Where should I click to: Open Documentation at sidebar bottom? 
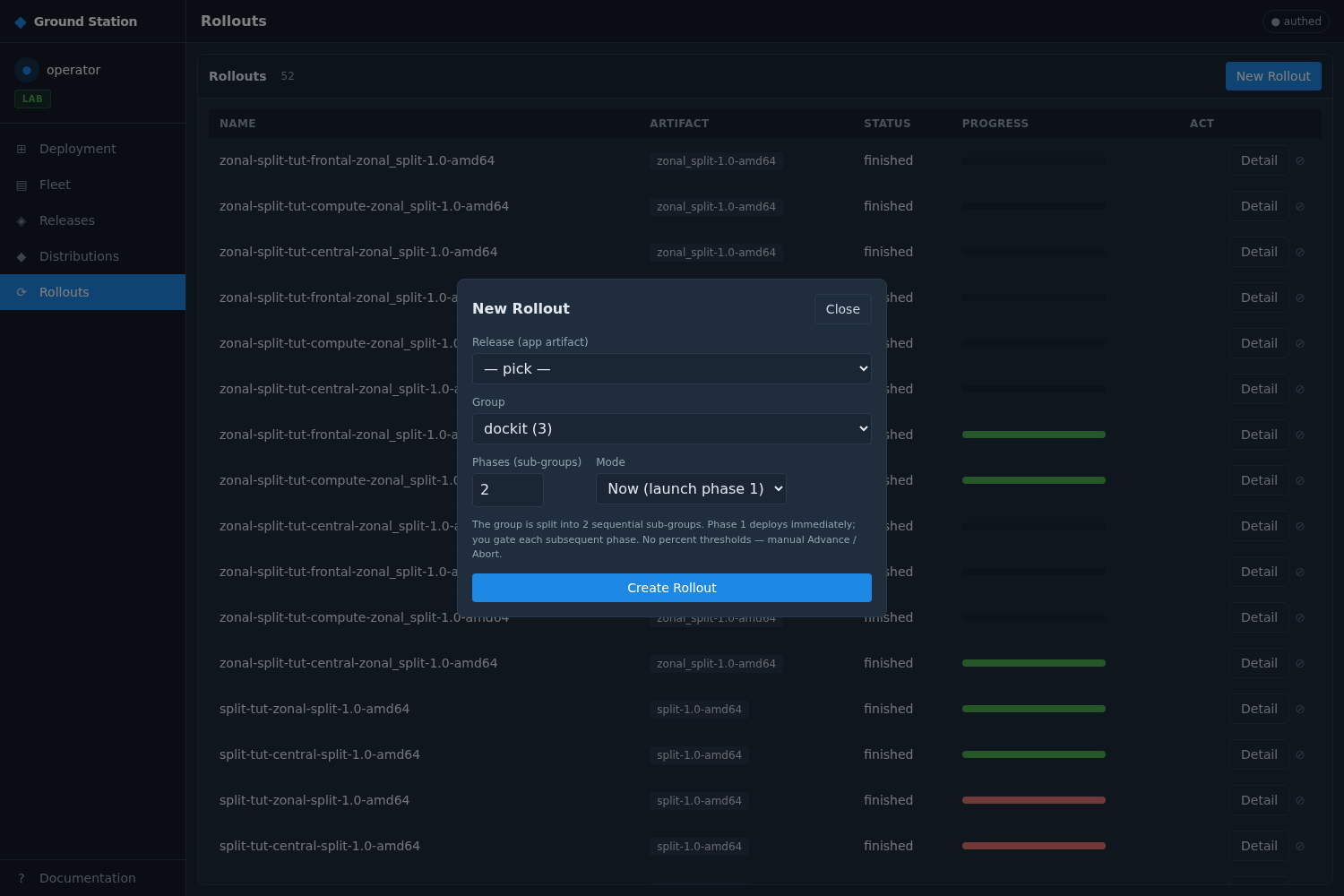point(93,878)
